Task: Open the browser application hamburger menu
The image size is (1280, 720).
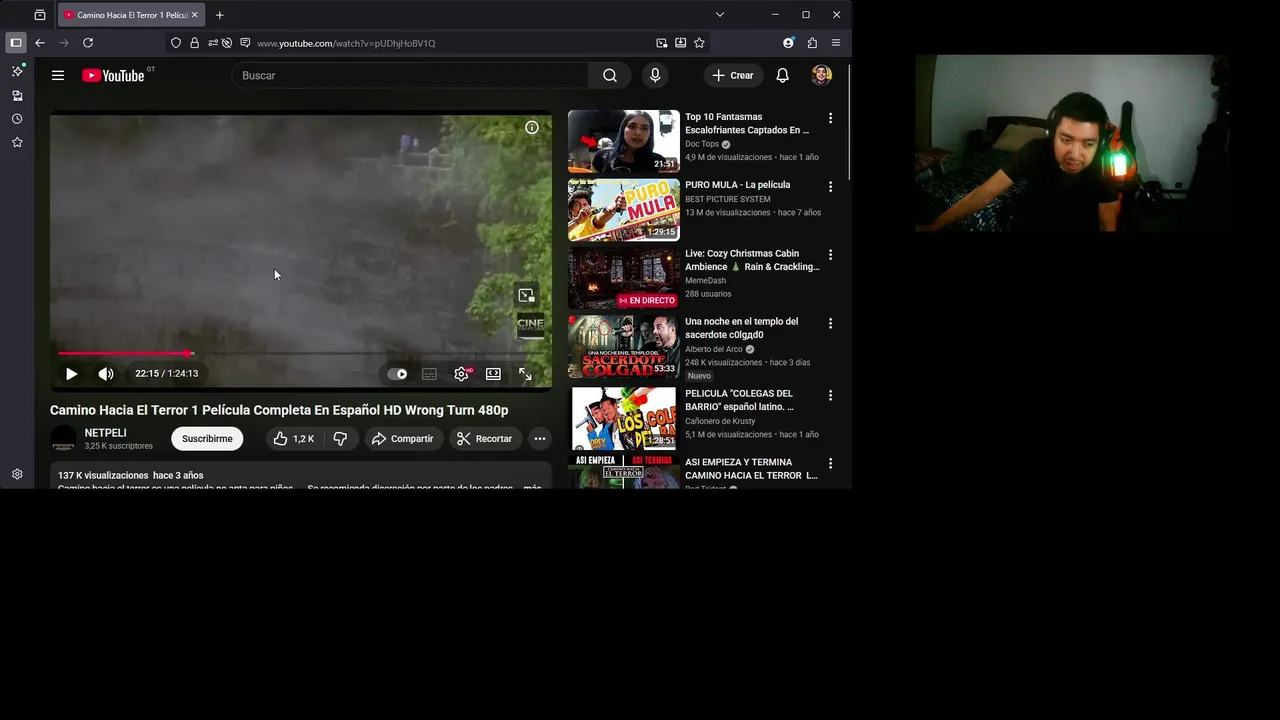Action: point(836,43)
